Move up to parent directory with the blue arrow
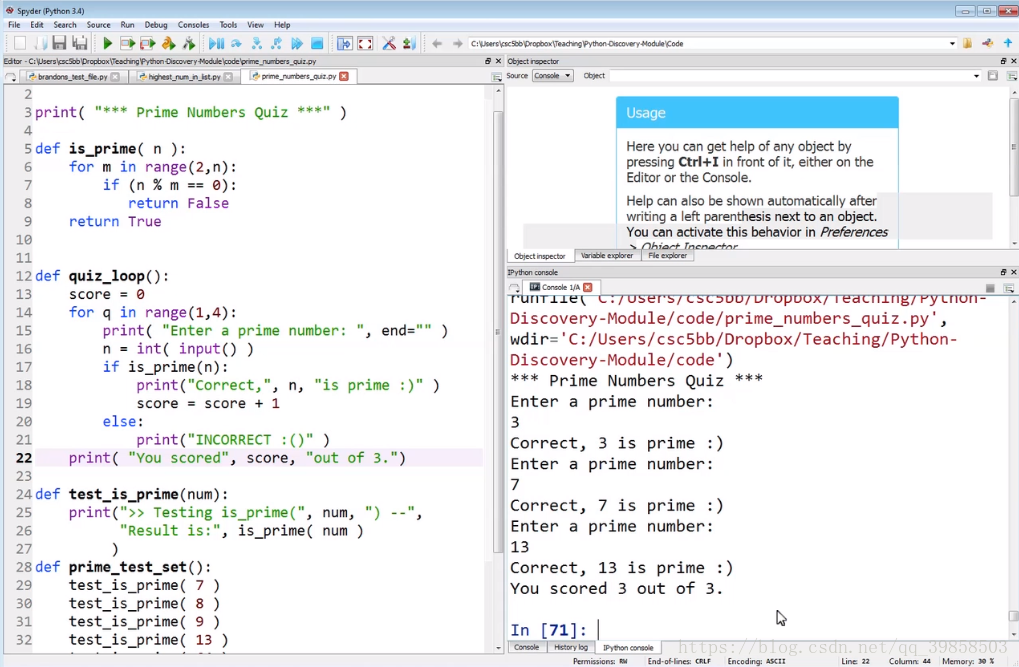The image size is (1019, 667). tap(1008, 44)
